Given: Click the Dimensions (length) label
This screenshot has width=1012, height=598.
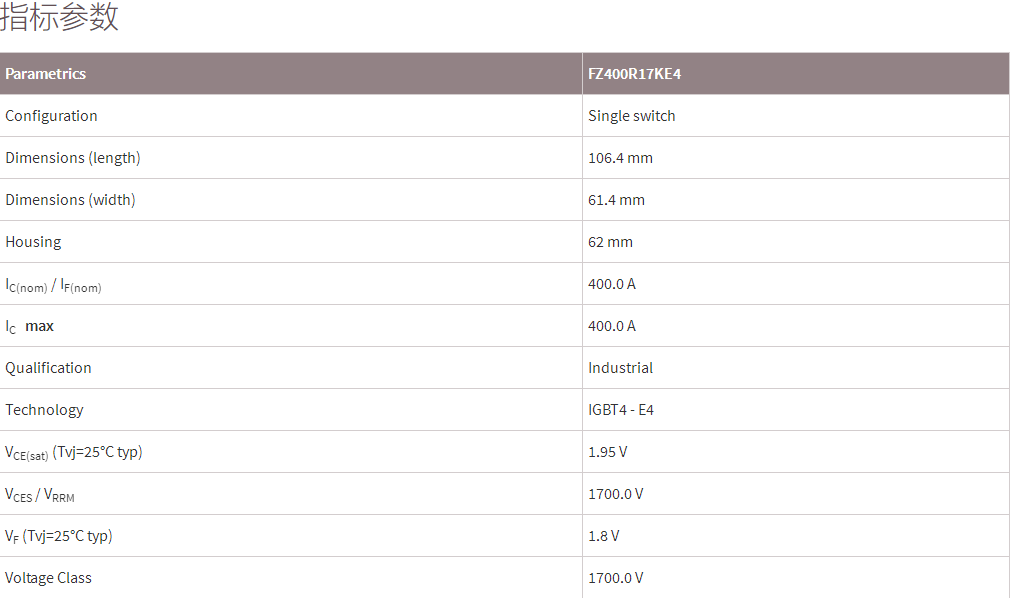Looking at the screenshot, I should [x=73, y=158].
